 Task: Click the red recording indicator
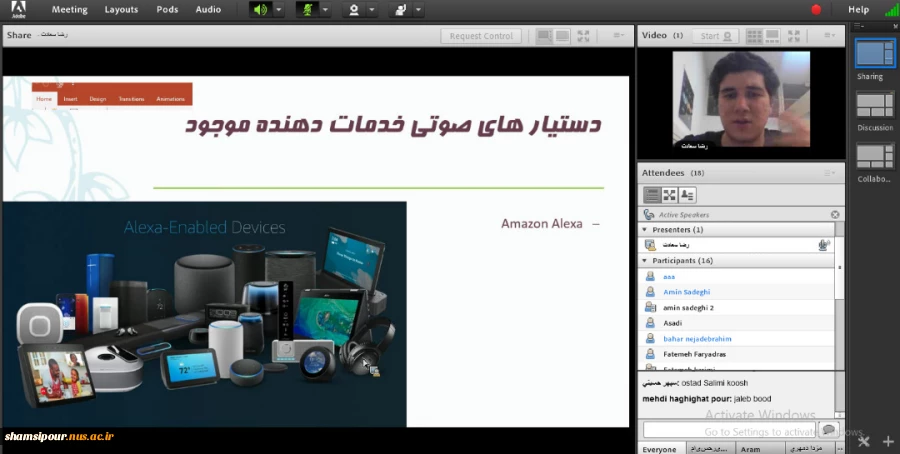816,9
